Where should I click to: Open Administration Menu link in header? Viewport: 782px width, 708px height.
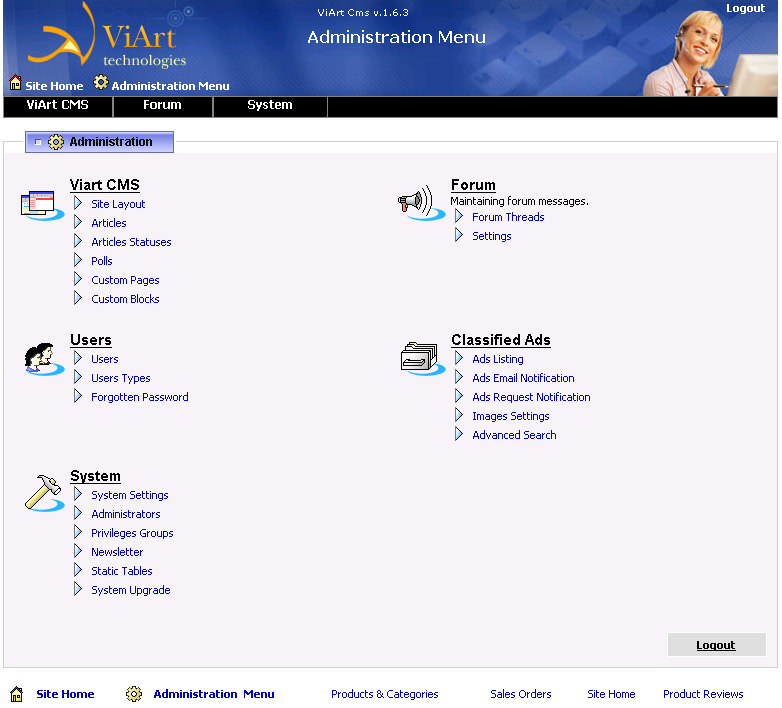pos(170,86)
